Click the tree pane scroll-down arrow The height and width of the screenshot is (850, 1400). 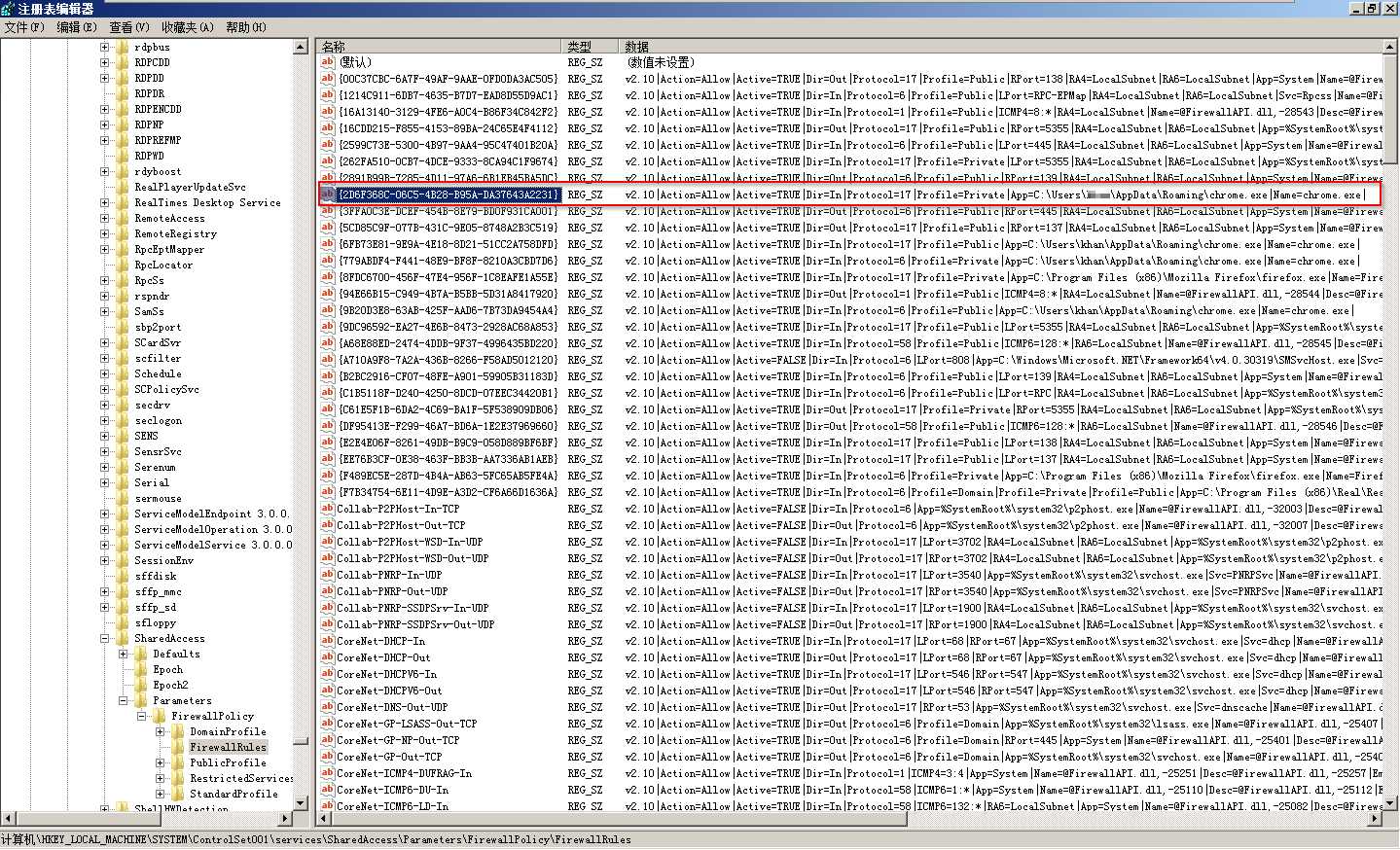pos(301,803)
